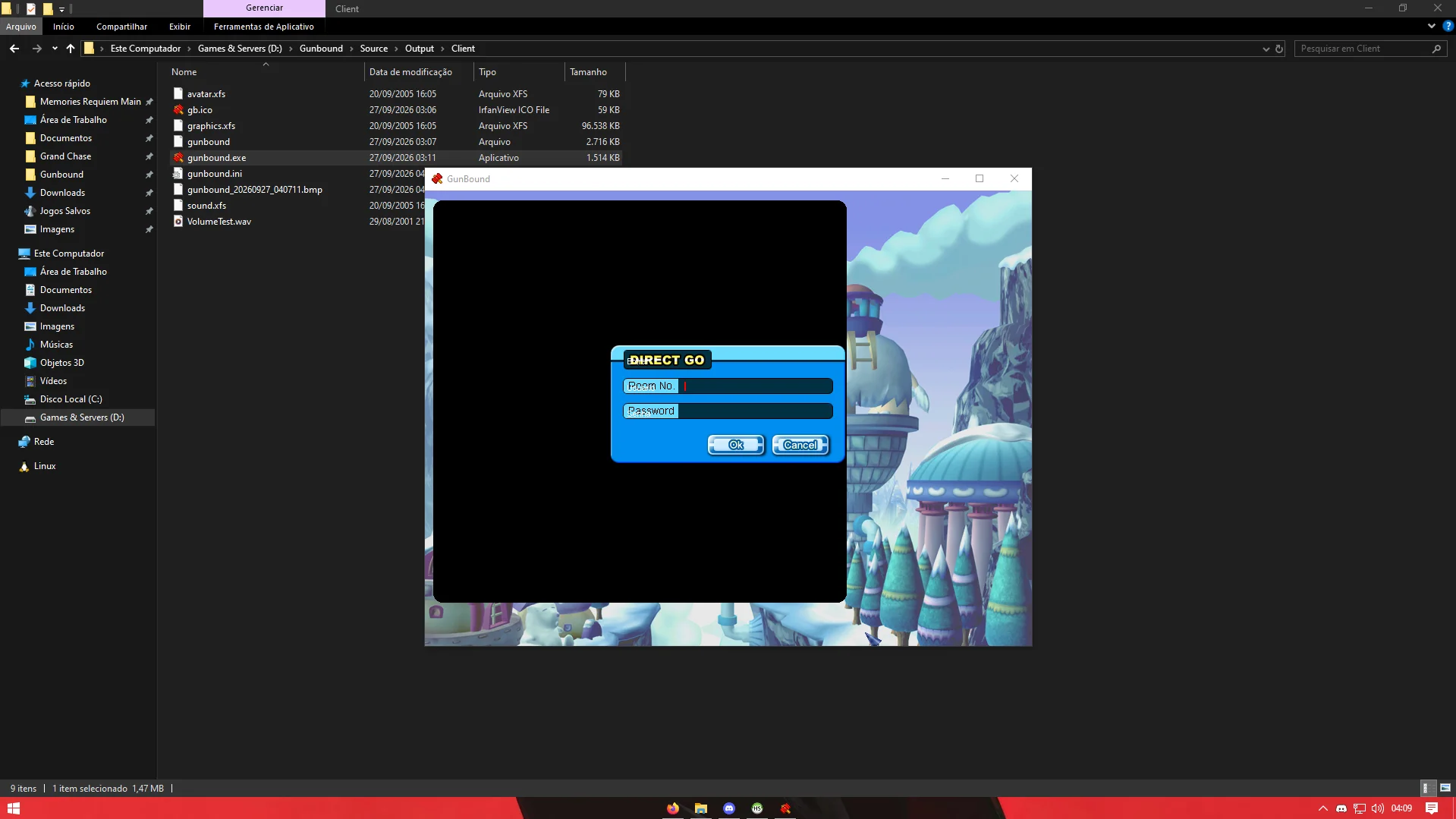Select the avatar.xfs file
The width and height of the screenshot is (1456, 819).
tap(206, 94)
